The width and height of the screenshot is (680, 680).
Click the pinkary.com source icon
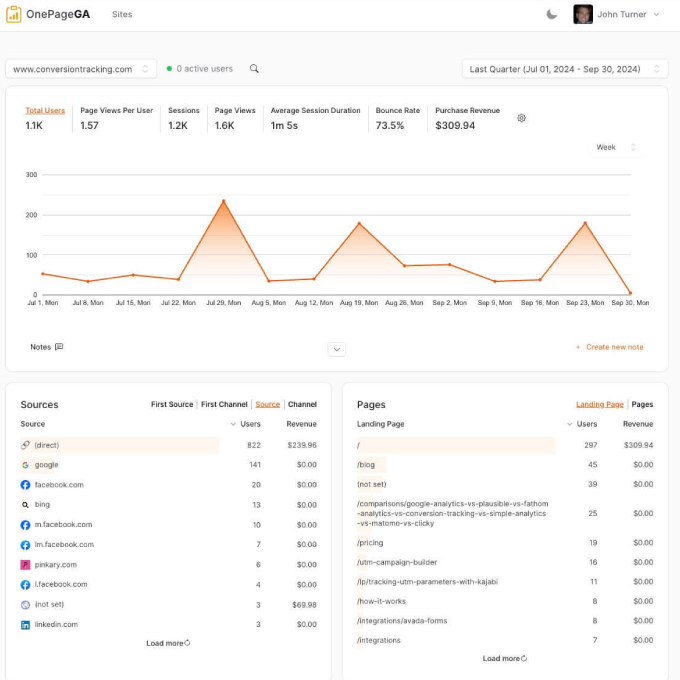[25, 565]
